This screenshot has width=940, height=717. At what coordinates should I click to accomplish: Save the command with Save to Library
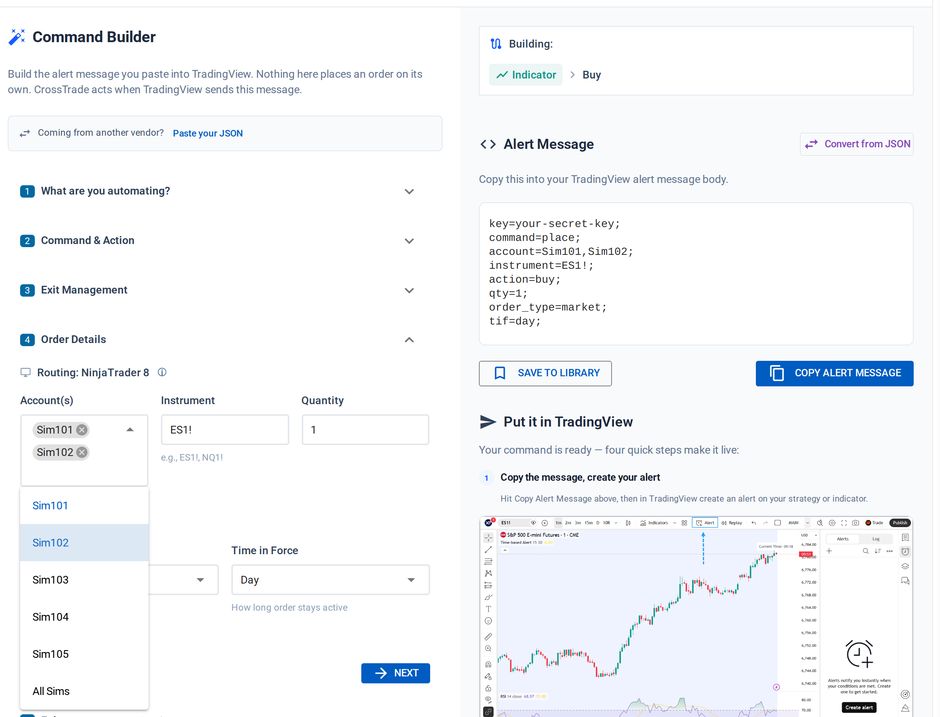545,373
